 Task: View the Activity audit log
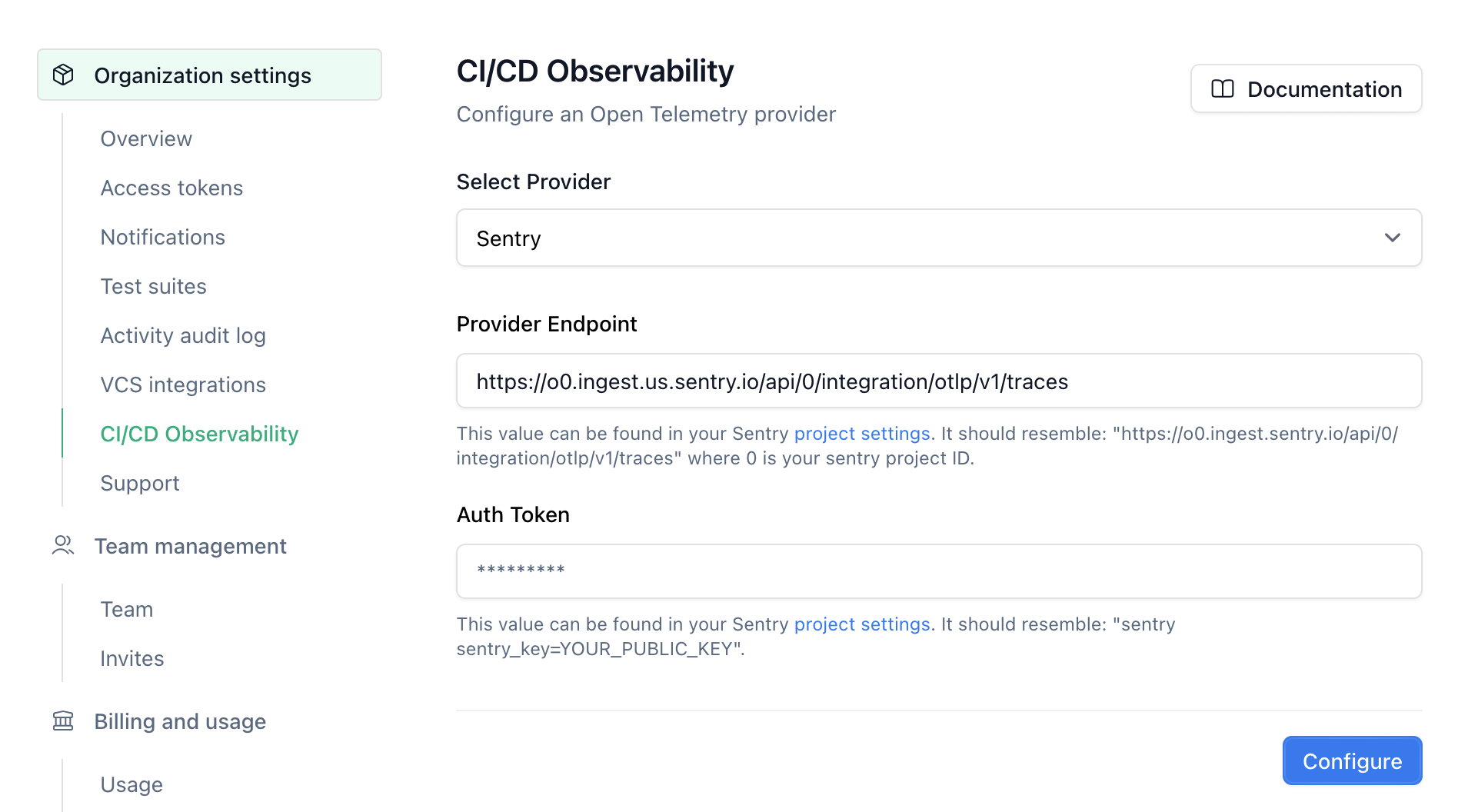(183, 336)
